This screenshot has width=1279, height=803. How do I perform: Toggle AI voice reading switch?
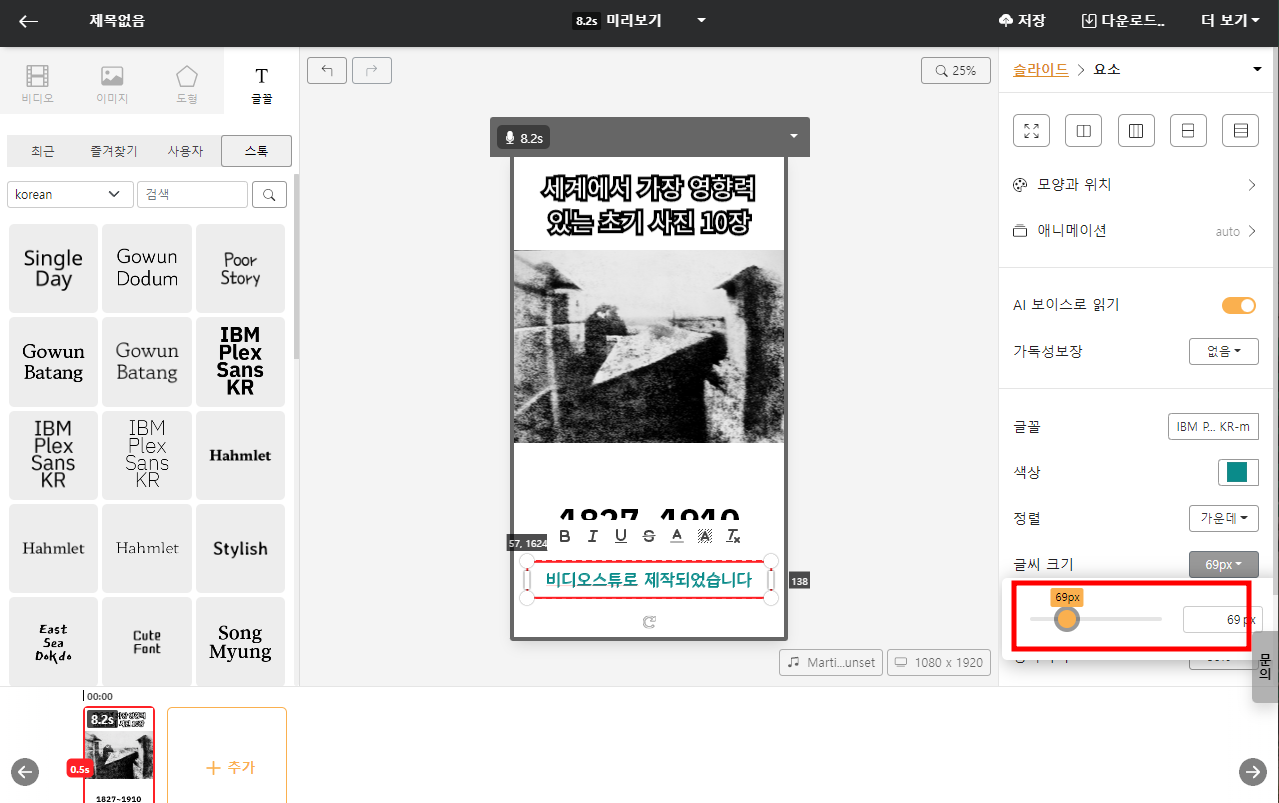tap(1239, 305)
